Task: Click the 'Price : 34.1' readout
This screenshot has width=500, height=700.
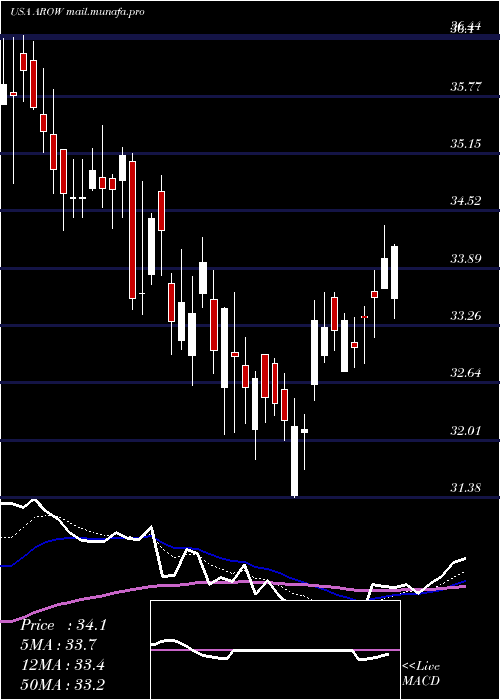Action: pyautogui.click(x=63, y=625)
